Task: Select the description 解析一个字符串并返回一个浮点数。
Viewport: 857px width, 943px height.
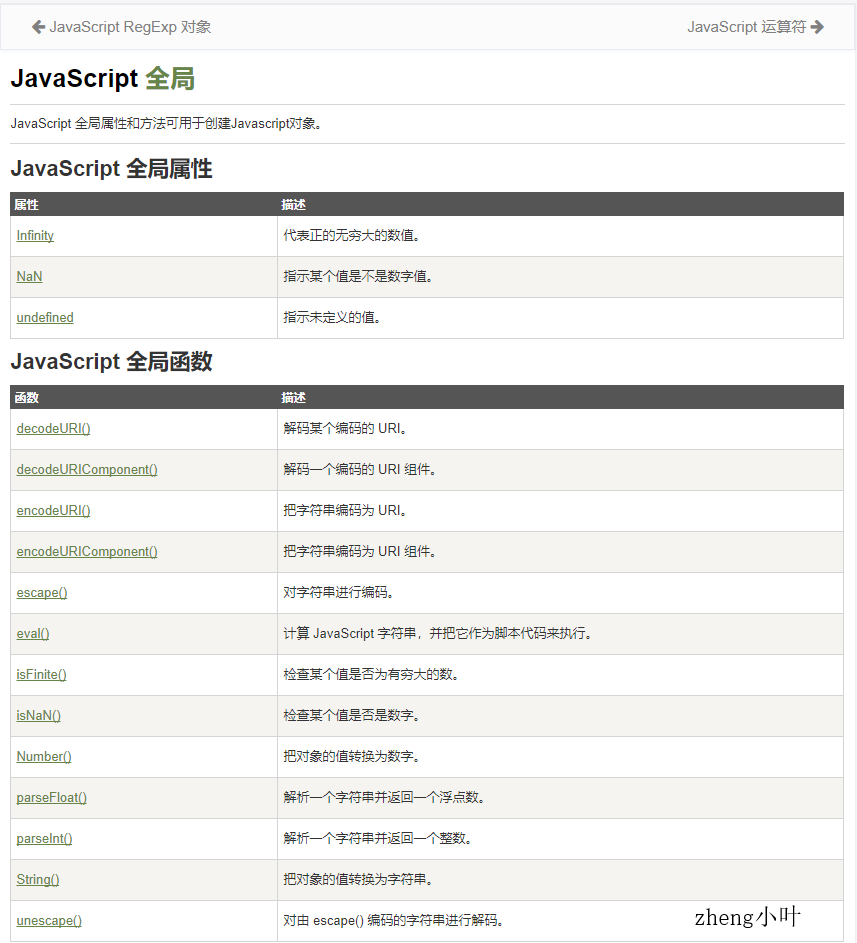Action: point(384,797)
